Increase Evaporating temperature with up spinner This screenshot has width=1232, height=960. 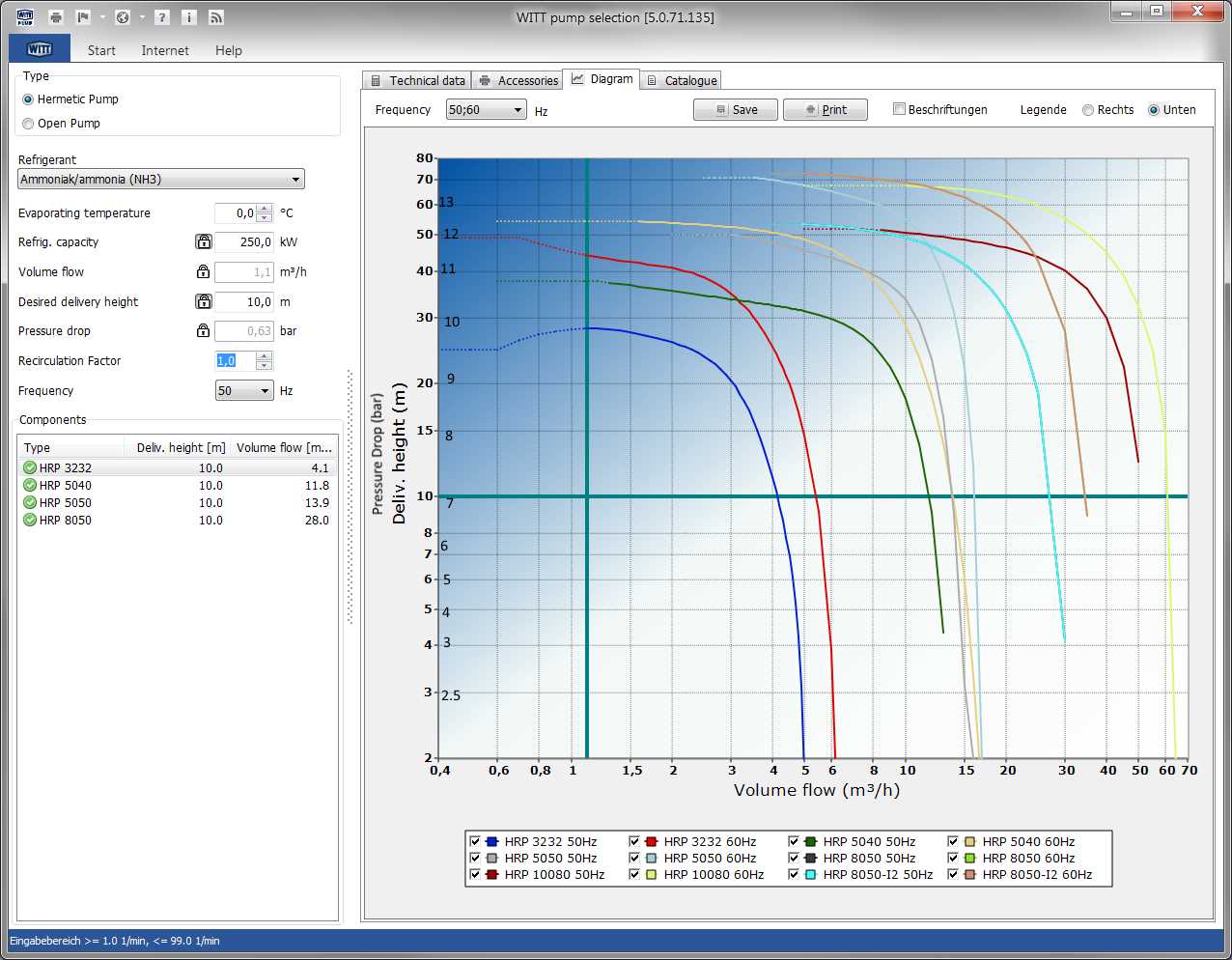click(265, 209)
